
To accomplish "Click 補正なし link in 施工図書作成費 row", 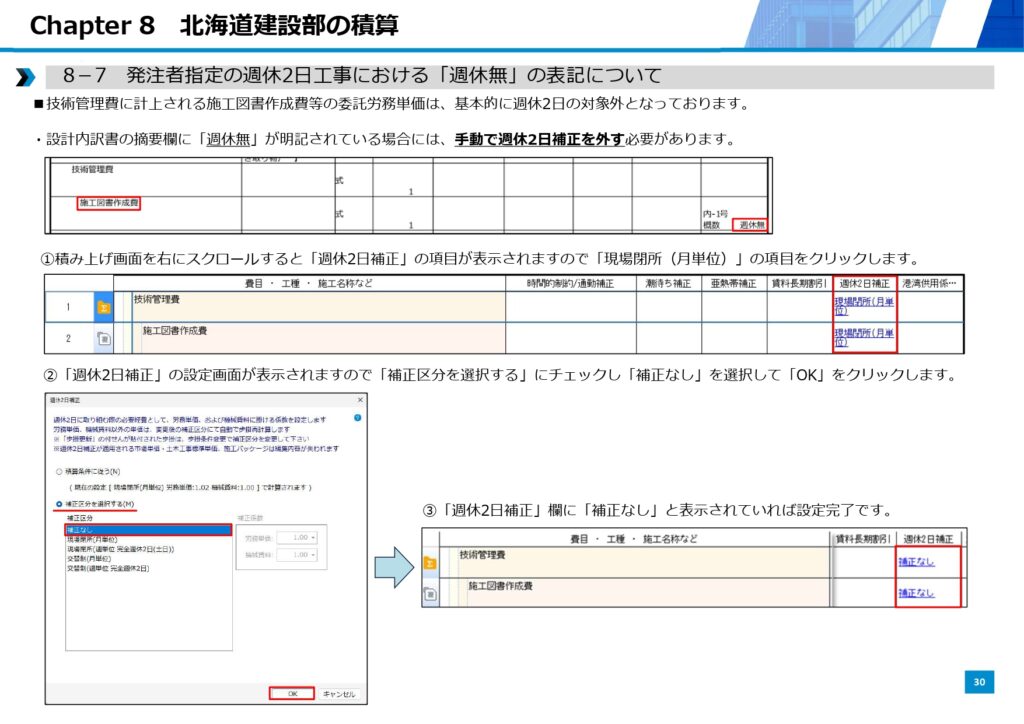I will coord(916,593).
